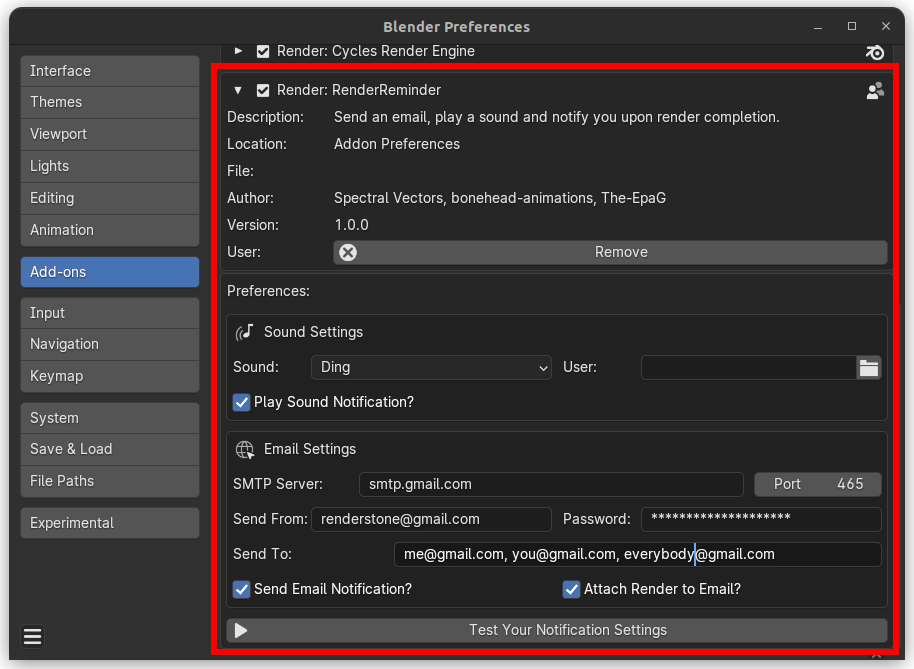This screenshot has height=669, width=914.
Task: Open the Sound dropdown showing Ding
Action: click(431, 368)
